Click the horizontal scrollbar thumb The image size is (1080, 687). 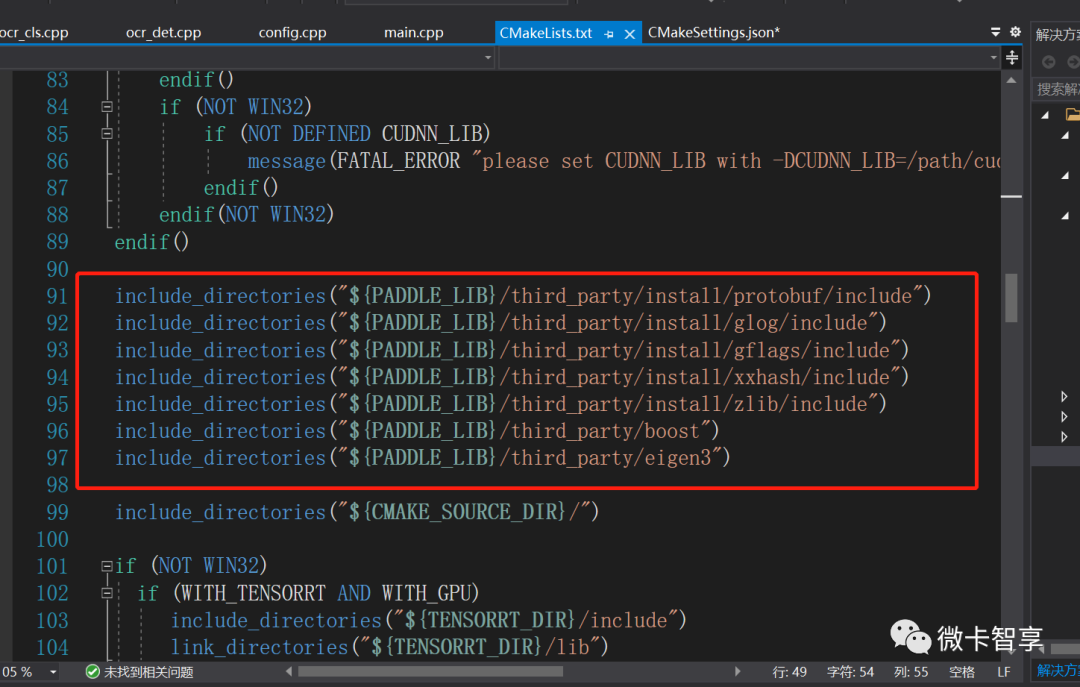point(430,671)
